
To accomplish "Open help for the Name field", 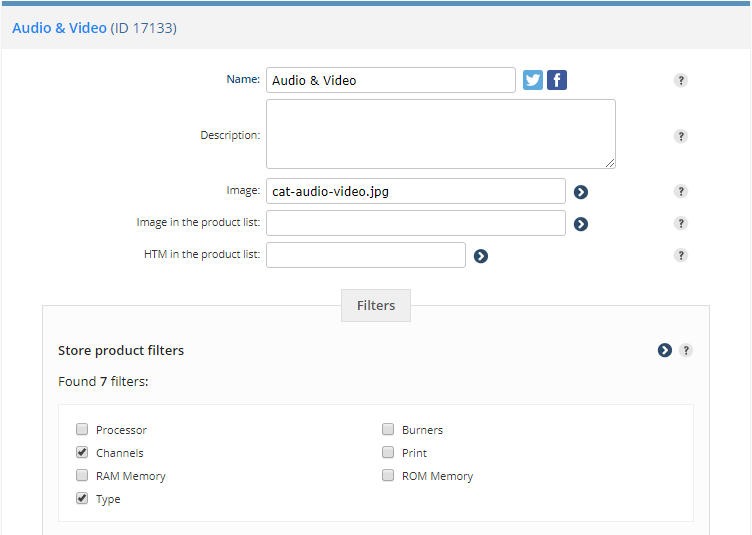I will (681, 80).
